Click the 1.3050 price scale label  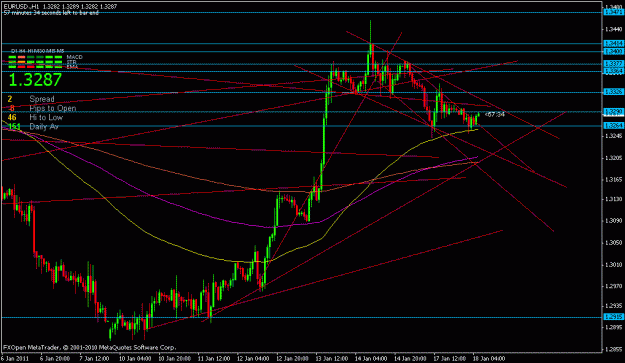click(x=613, y=242)
